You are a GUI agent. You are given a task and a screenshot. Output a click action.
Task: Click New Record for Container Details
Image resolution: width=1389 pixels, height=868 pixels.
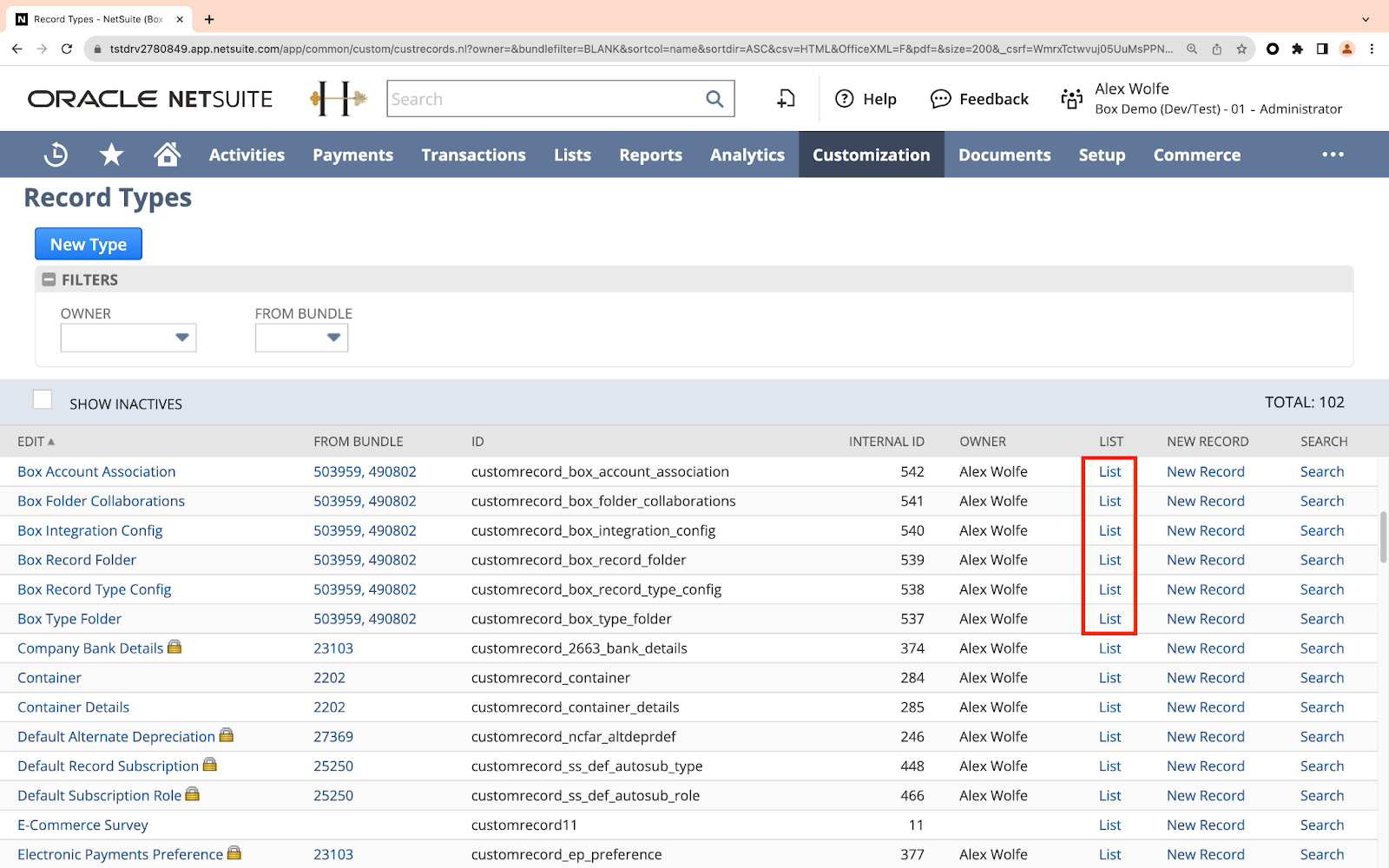(1205, 707)
